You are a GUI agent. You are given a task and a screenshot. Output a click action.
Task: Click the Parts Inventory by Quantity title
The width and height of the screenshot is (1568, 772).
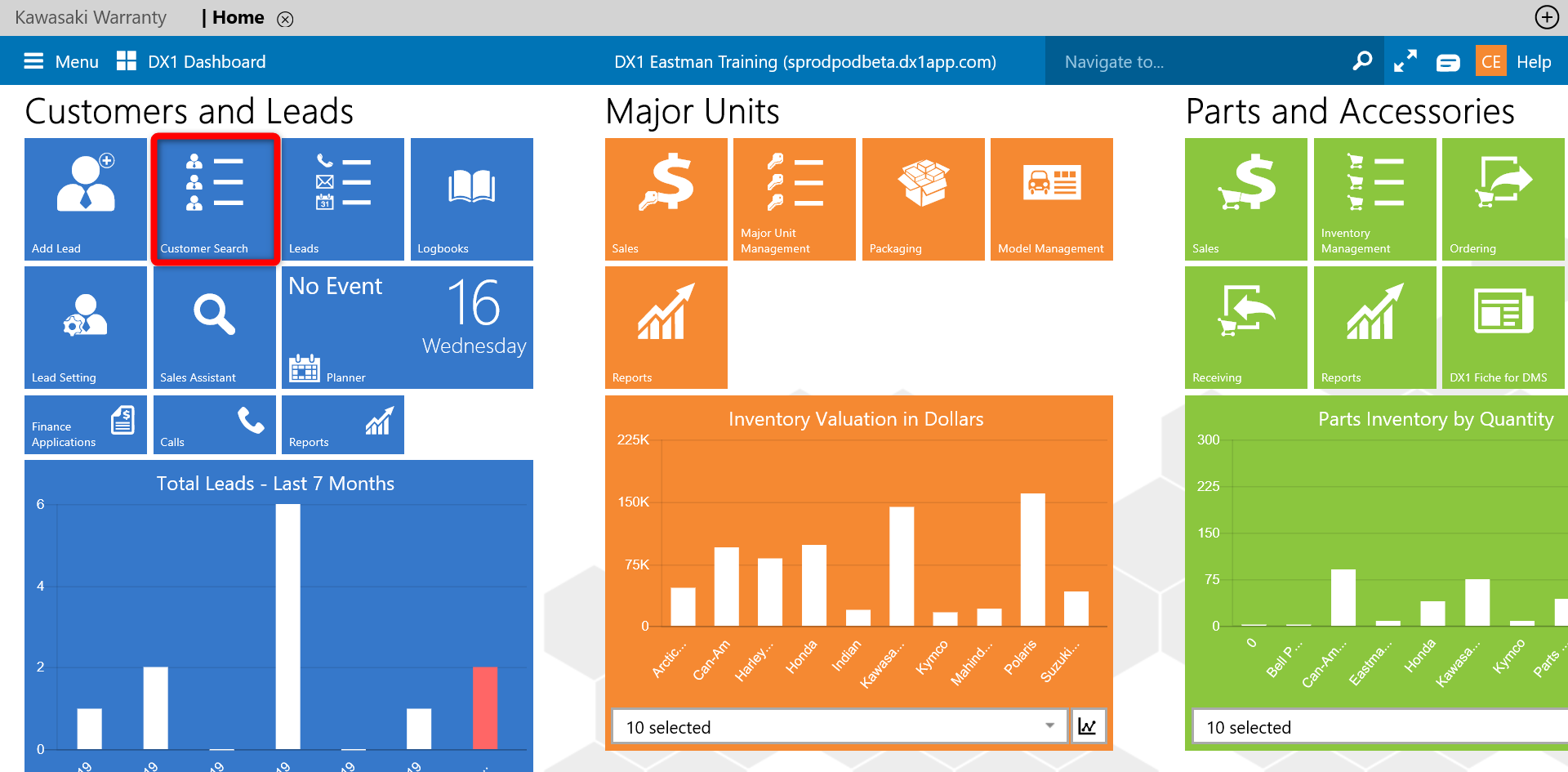click(x=1436, y=419)
